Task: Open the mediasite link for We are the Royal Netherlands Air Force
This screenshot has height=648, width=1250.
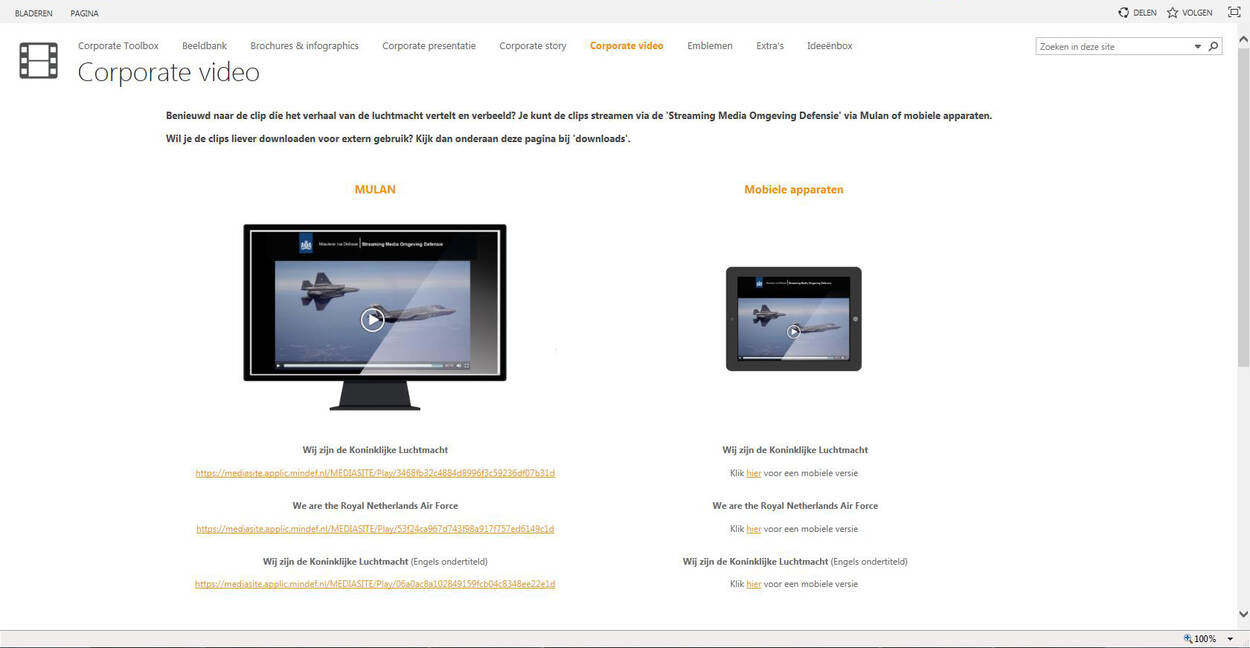Action: [375, 529]
